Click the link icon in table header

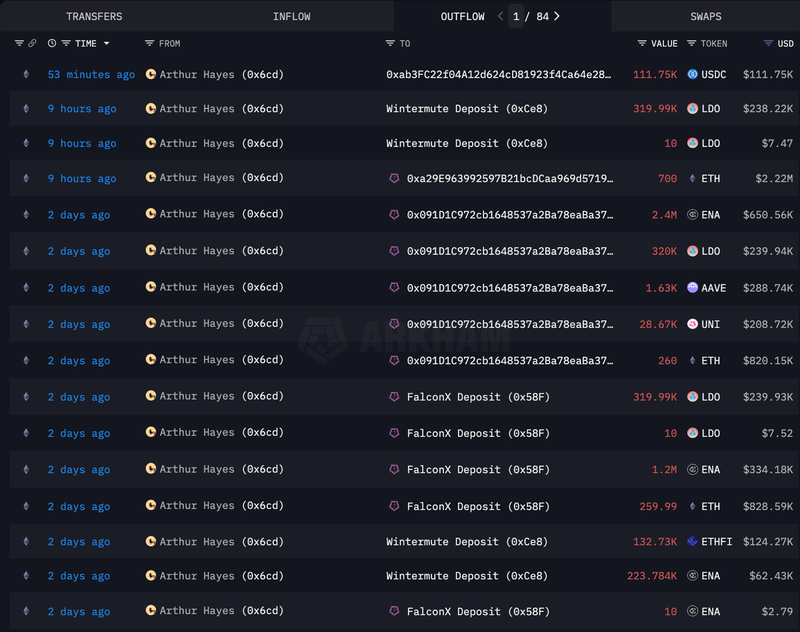pyautogui.click(x=32, y=44)
